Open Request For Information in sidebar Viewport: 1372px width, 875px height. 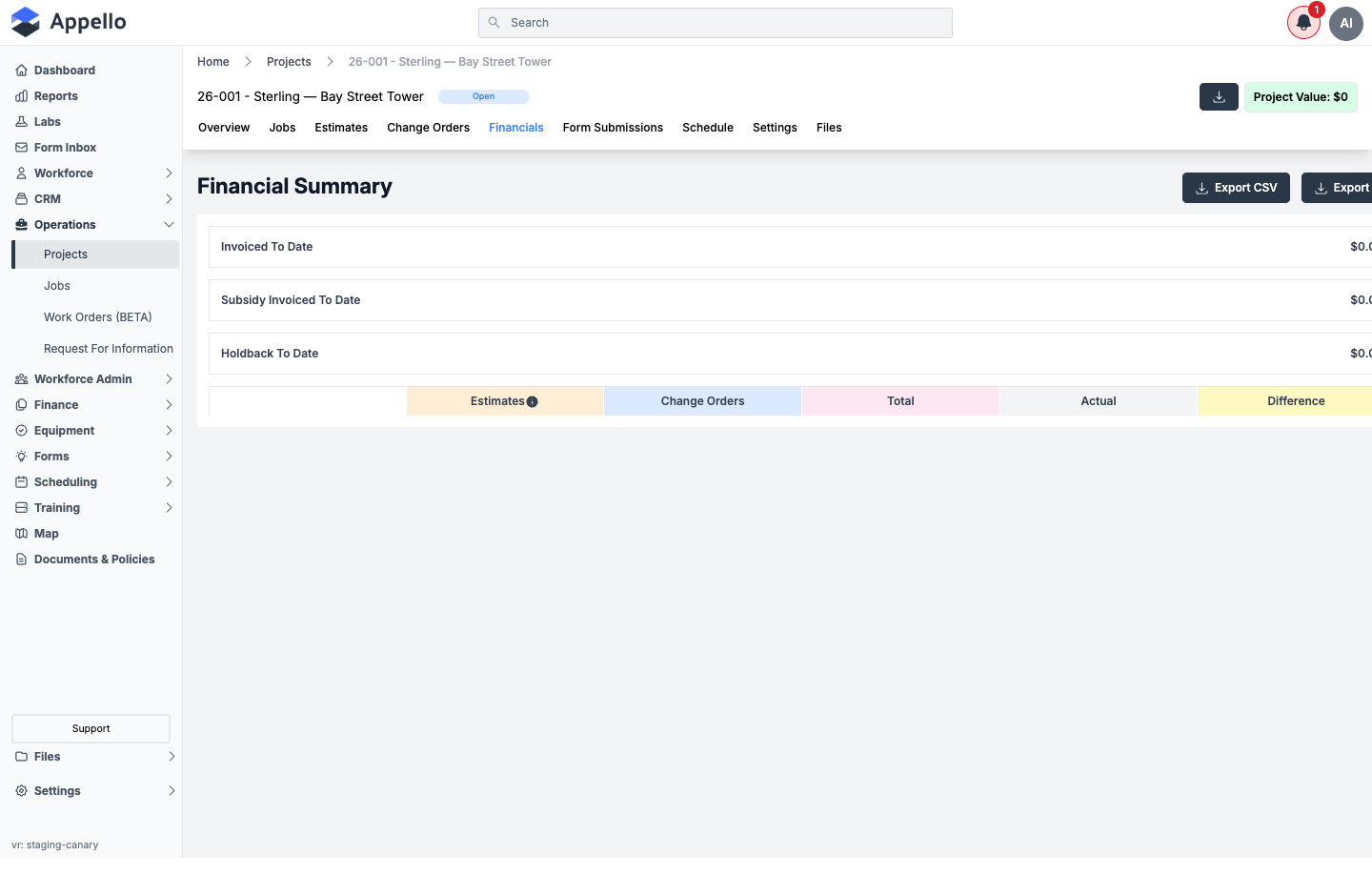click(109, 349)
